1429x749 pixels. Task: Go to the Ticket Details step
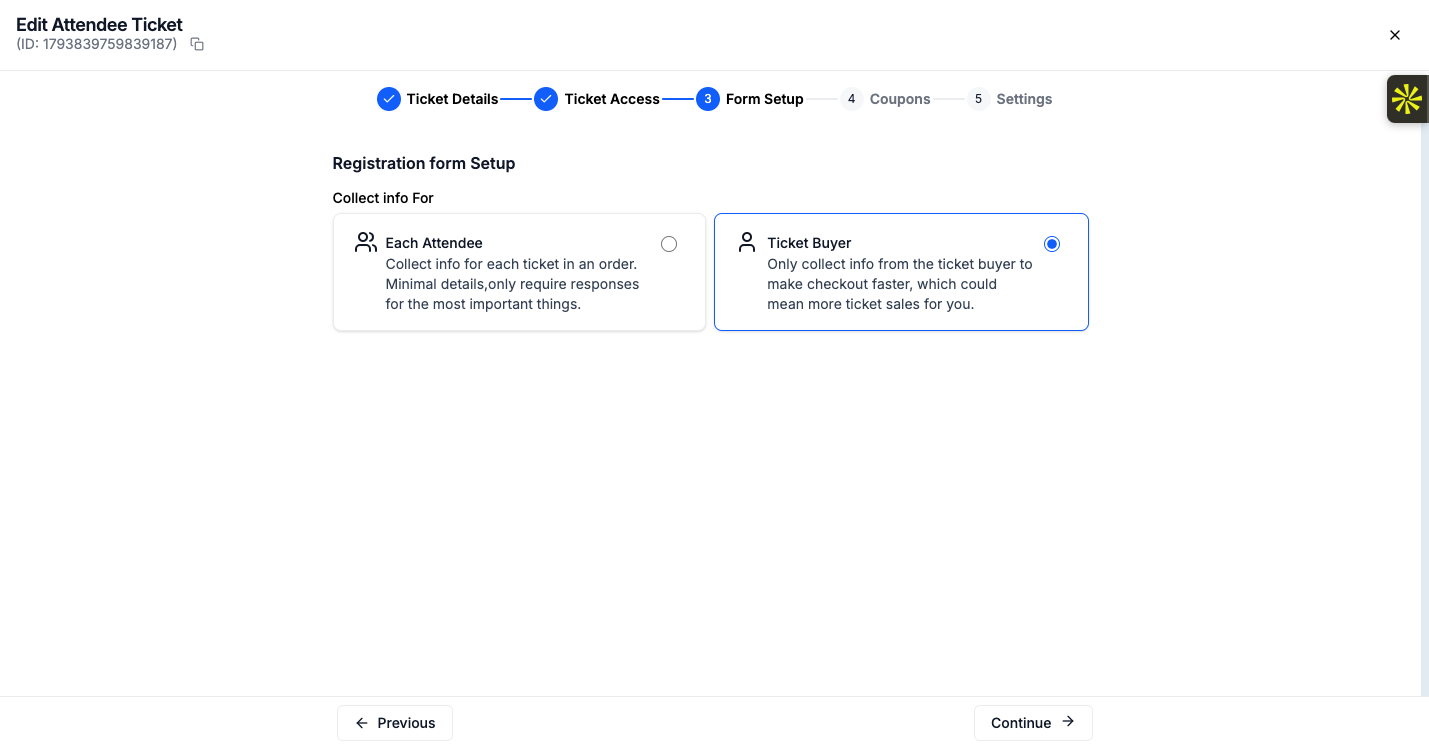pyautogui.click(x=438, y=99)
